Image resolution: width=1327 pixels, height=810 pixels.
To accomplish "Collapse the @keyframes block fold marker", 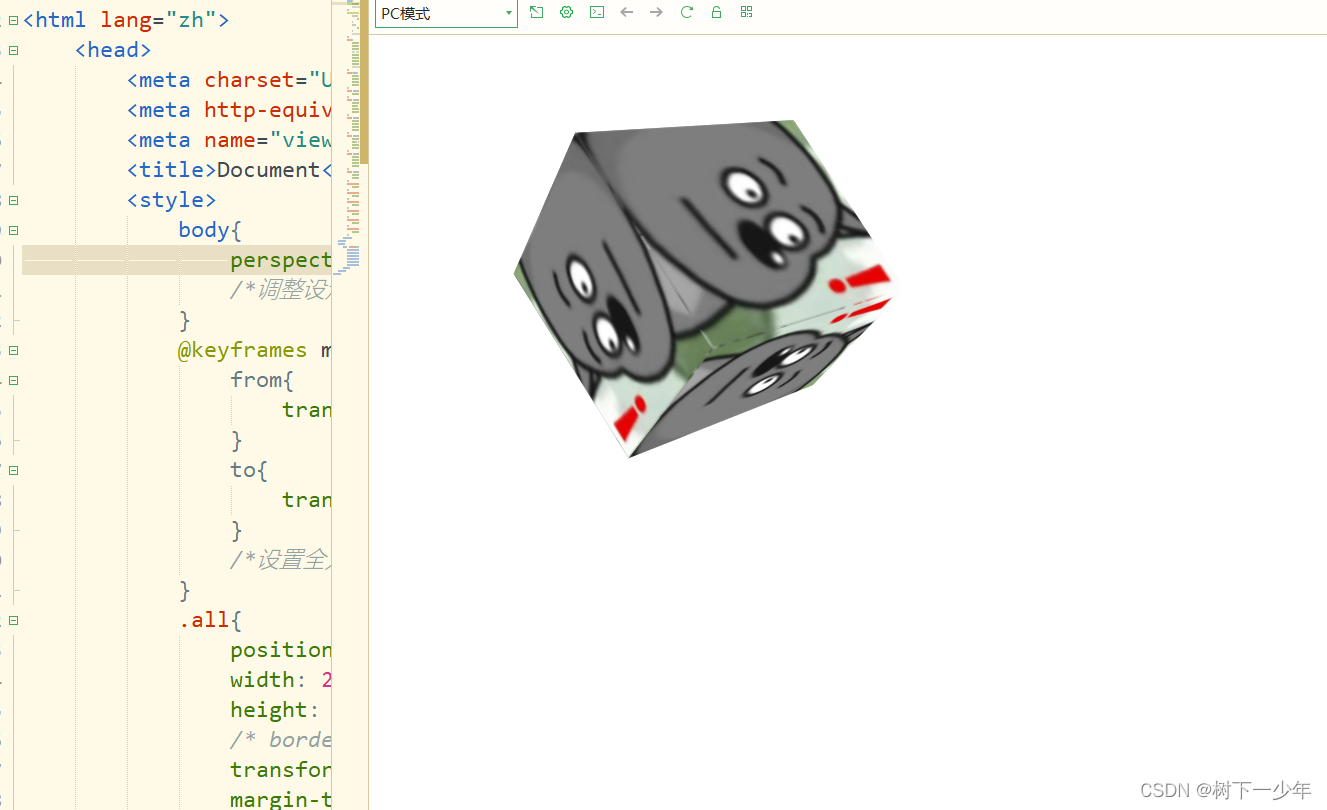I will pyautogui.click(x=13, y=350).
